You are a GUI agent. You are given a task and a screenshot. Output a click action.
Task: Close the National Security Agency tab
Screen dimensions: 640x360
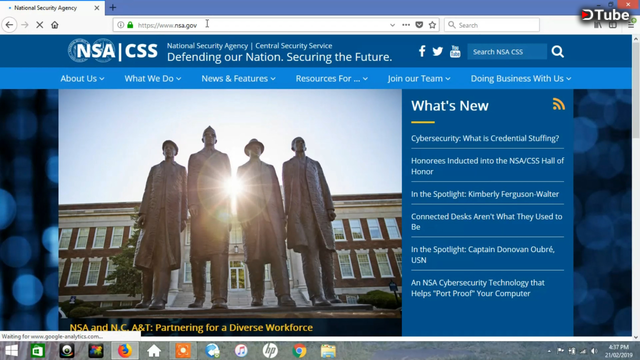97,8
